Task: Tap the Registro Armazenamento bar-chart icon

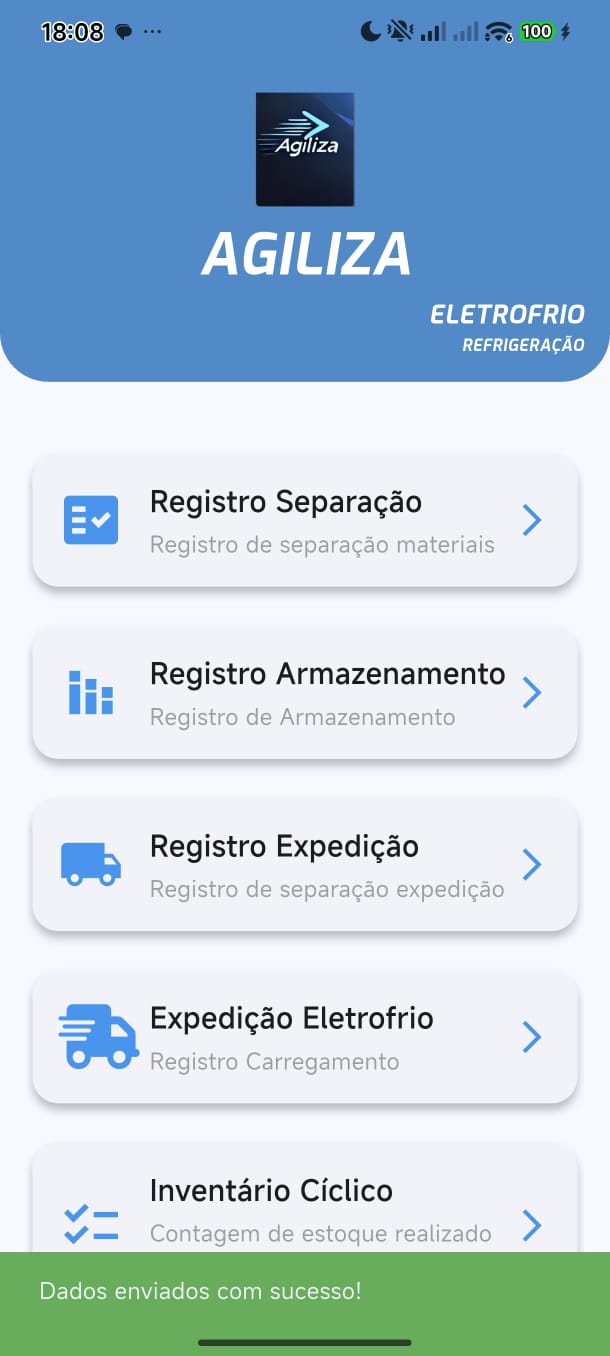Action: click(90, 692)
